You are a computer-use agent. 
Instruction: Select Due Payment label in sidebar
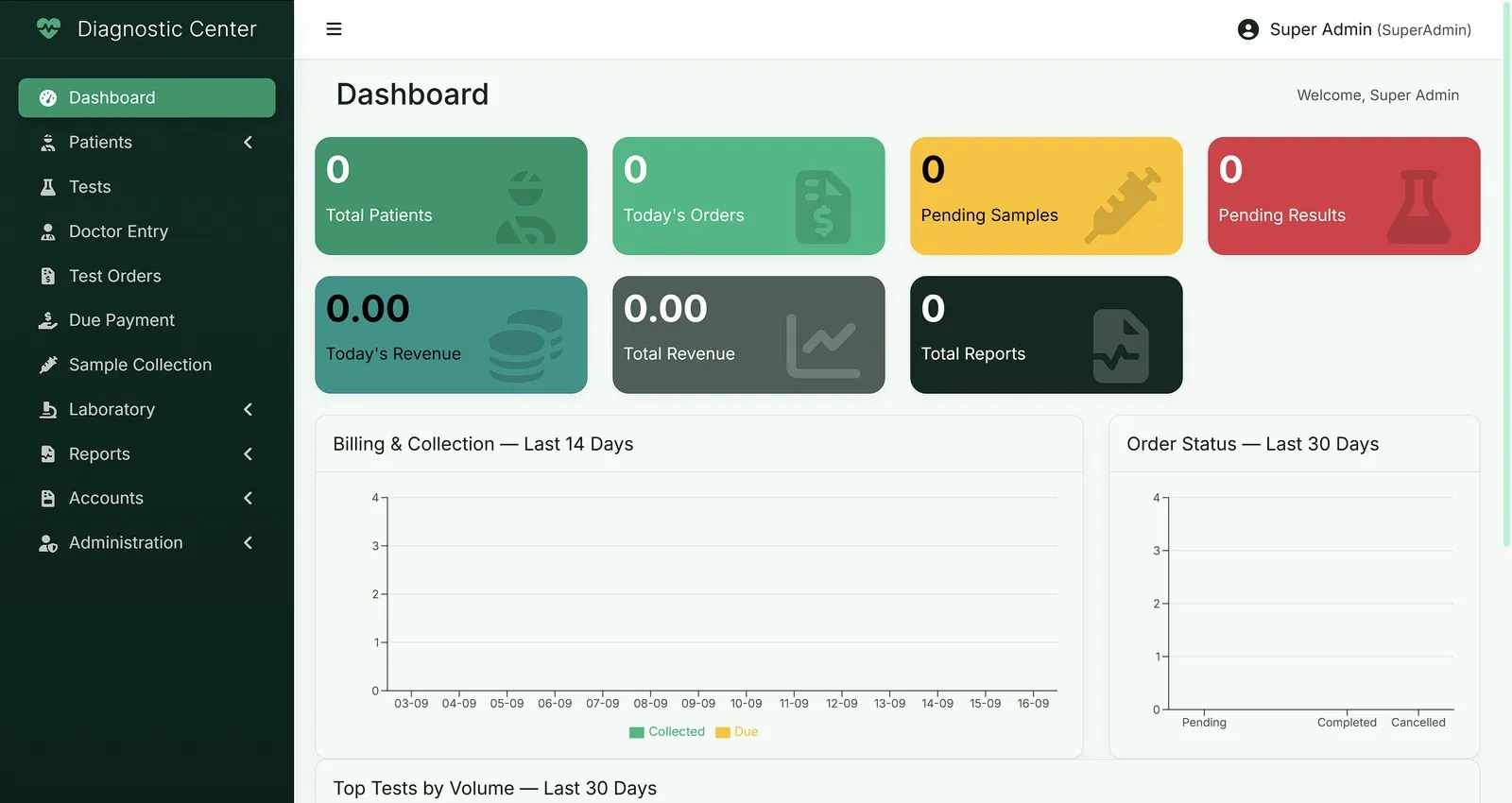coord(122,320)
